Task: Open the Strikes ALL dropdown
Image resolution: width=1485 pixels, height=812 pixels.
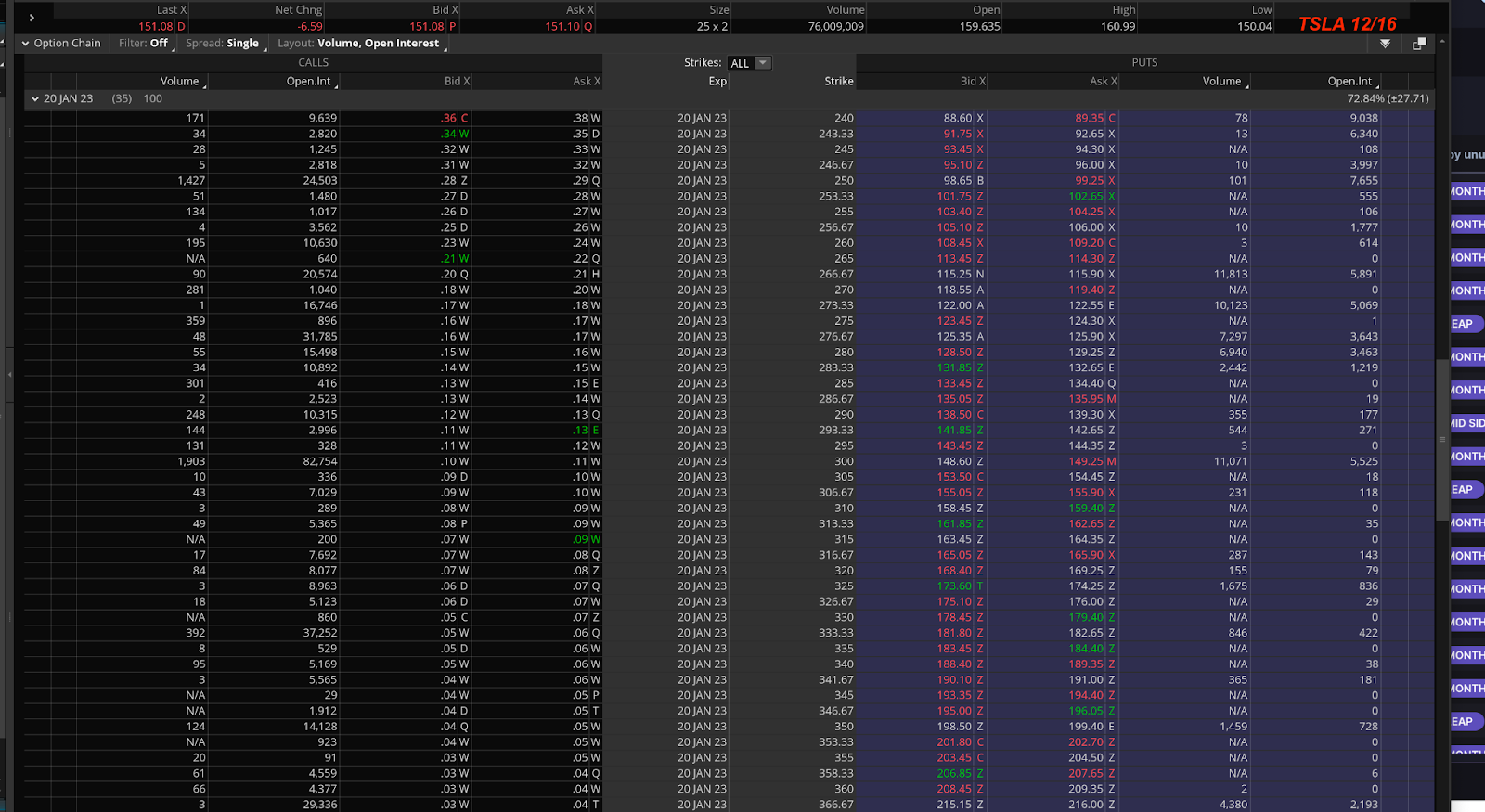Action: [x=750, y=63]
